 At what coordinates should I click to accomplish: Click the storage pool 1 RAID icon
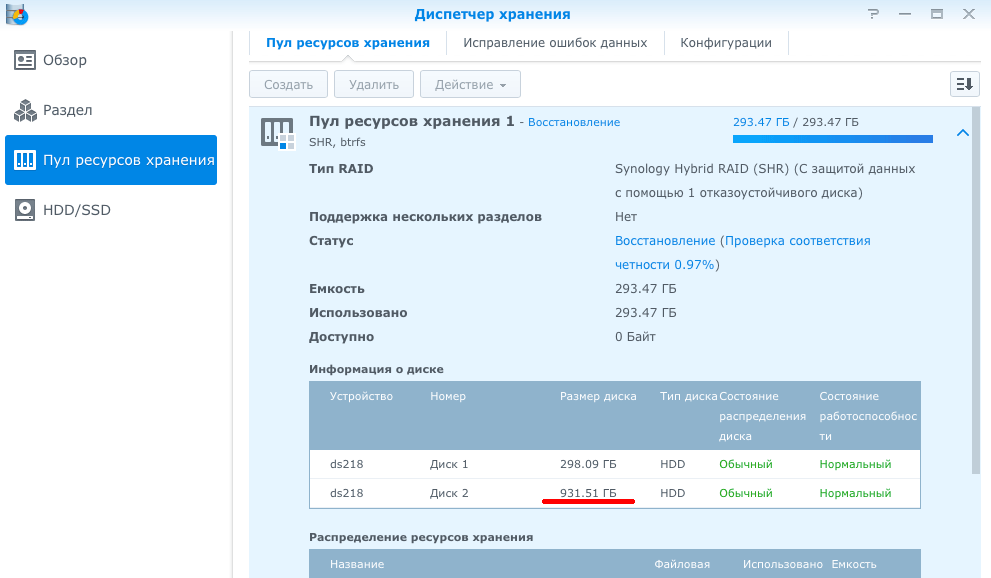click(277, 132)
